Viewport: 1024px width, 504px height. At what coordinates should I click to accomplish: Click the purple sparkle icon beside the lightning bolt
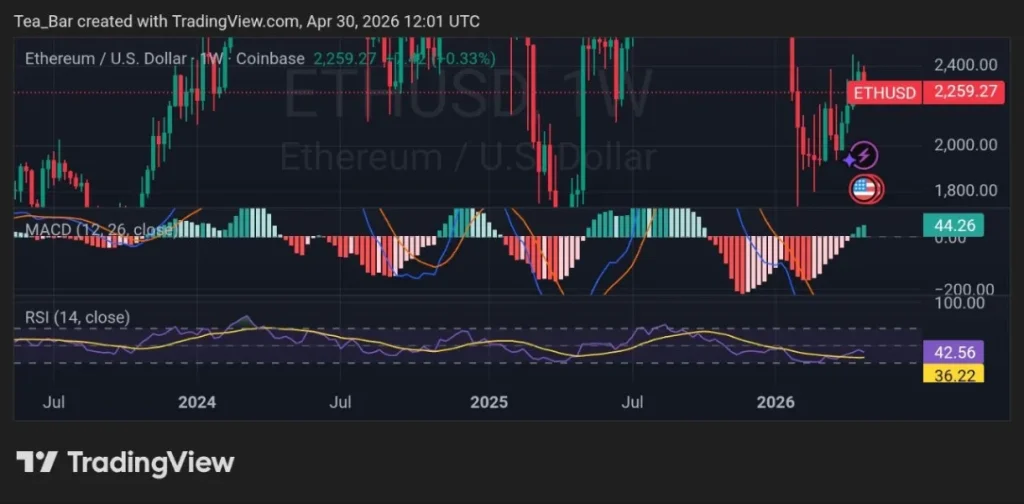pos(849,159)
